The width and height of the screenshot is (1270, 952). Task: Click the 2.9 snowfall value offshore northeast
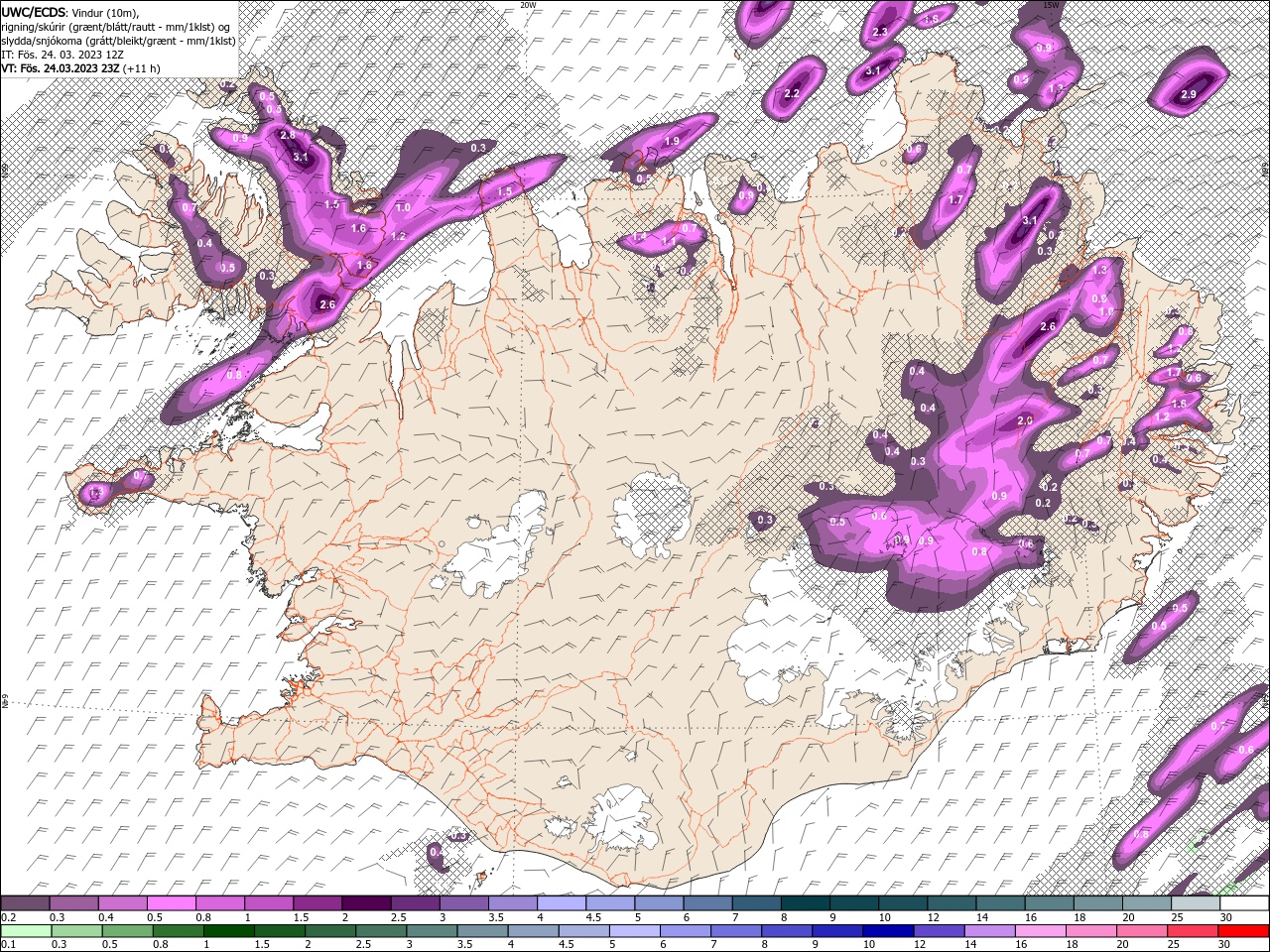1189,95
